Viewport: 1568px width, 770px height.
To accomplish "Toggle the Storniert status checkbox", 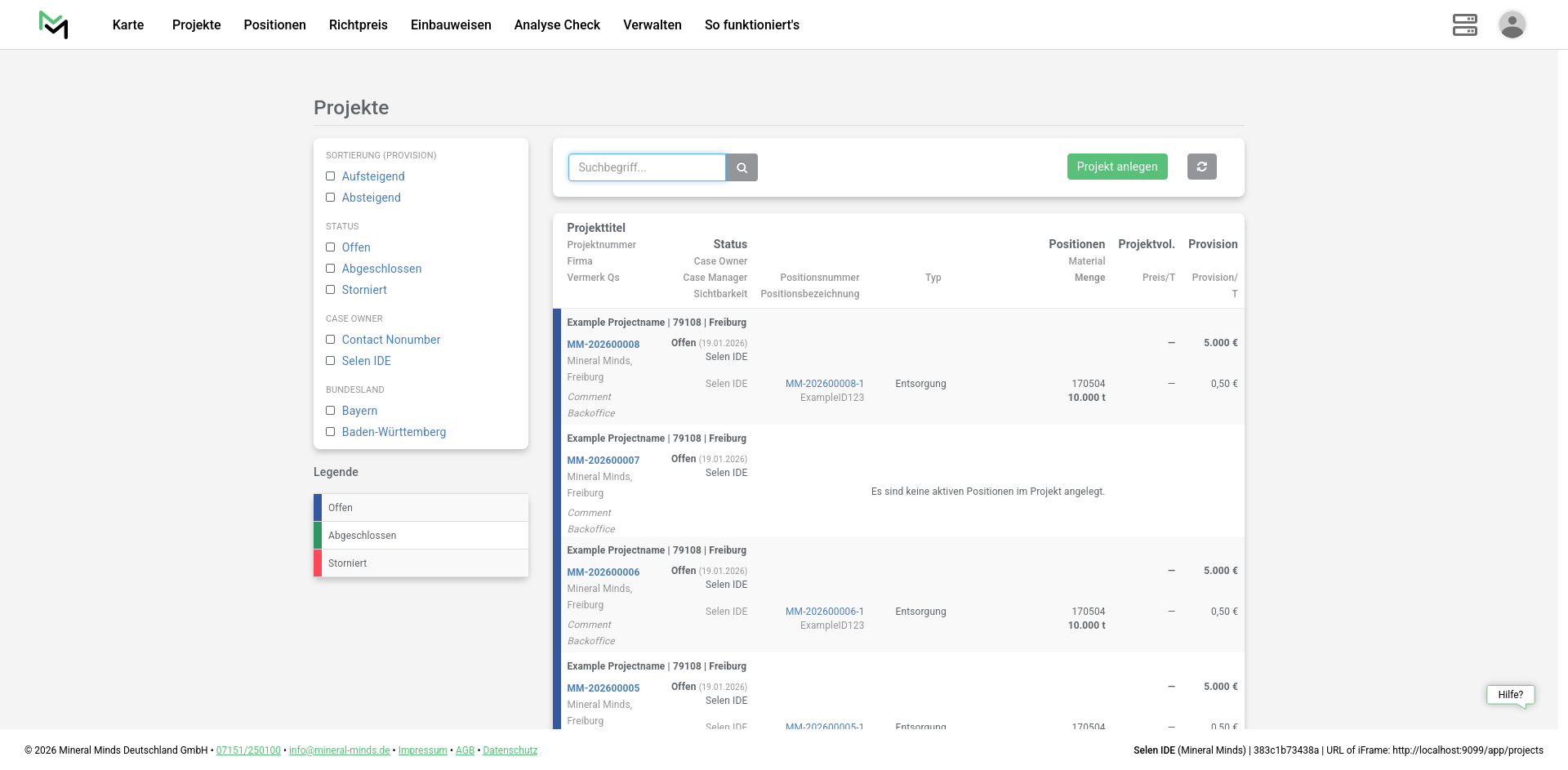I will coord(331,290).
